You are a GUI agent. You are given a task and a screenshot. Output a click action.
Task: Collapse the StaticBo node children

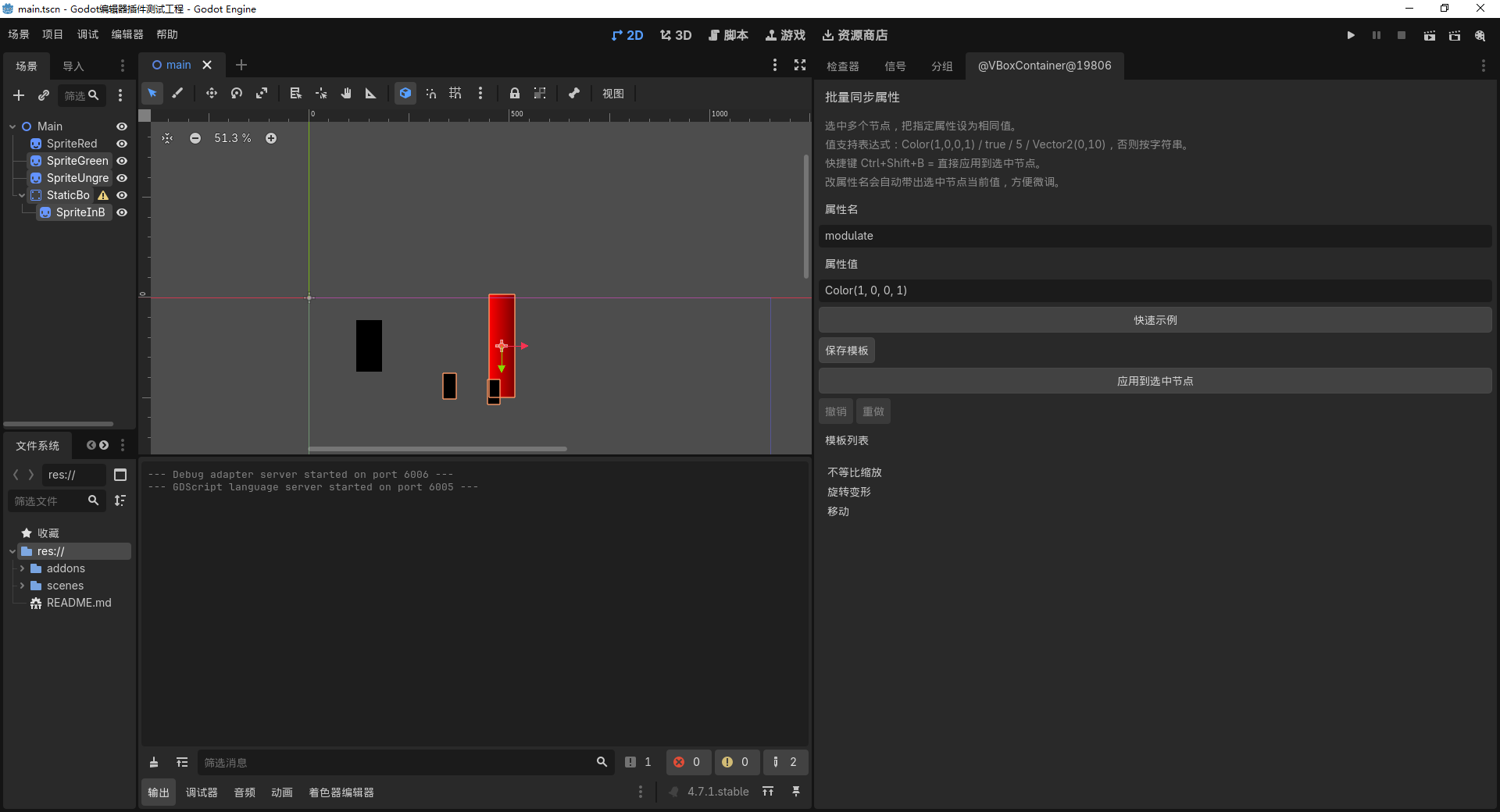(22, 195)
